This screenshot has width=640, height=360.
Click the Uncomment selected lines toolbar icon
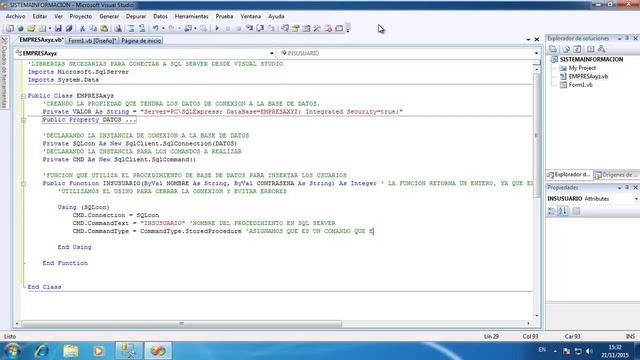[142, 29]
